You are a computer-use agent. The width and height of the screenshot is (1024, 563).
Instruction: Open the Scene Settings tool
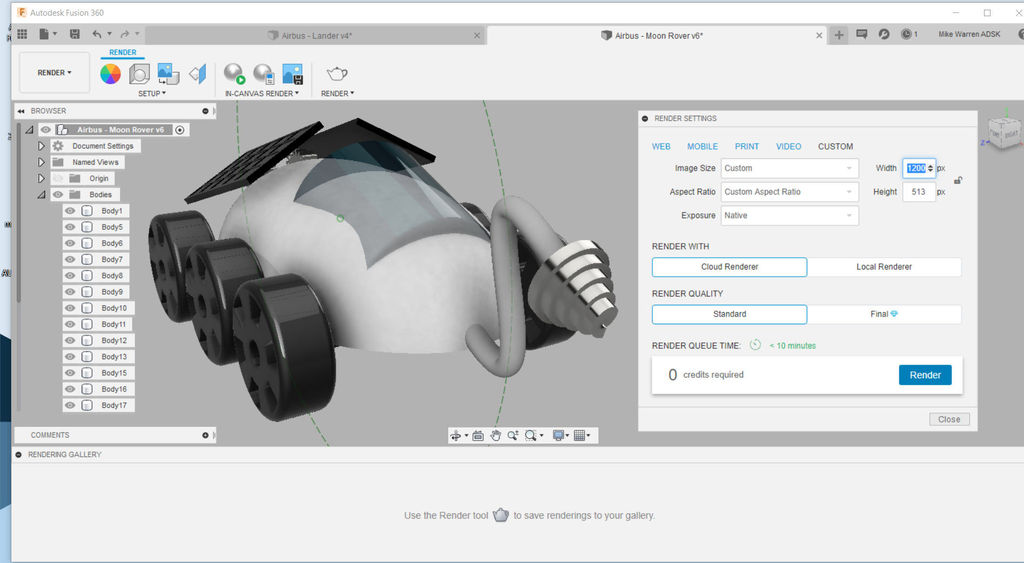pos(139,74)
